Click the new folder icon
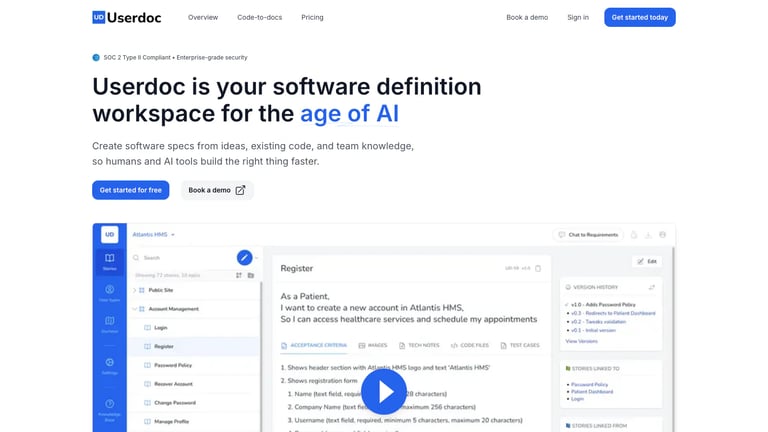The image size is (768, 432). pos(251,275)
